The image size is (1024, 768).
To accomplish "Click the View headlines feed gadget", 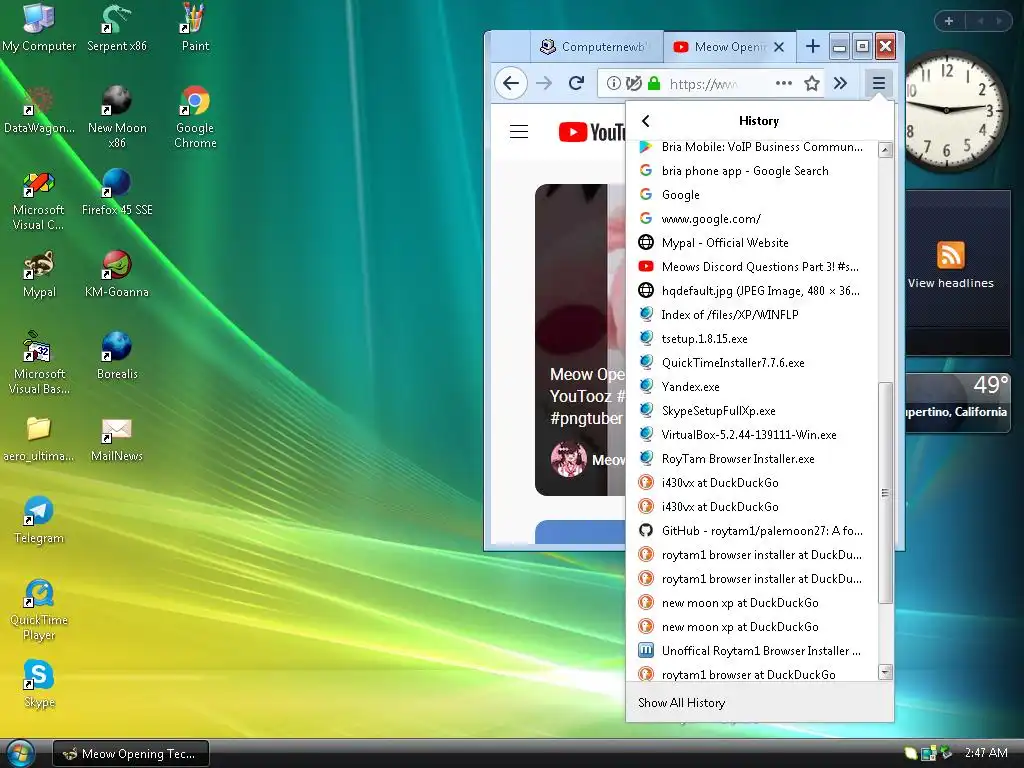I will 957,272.
